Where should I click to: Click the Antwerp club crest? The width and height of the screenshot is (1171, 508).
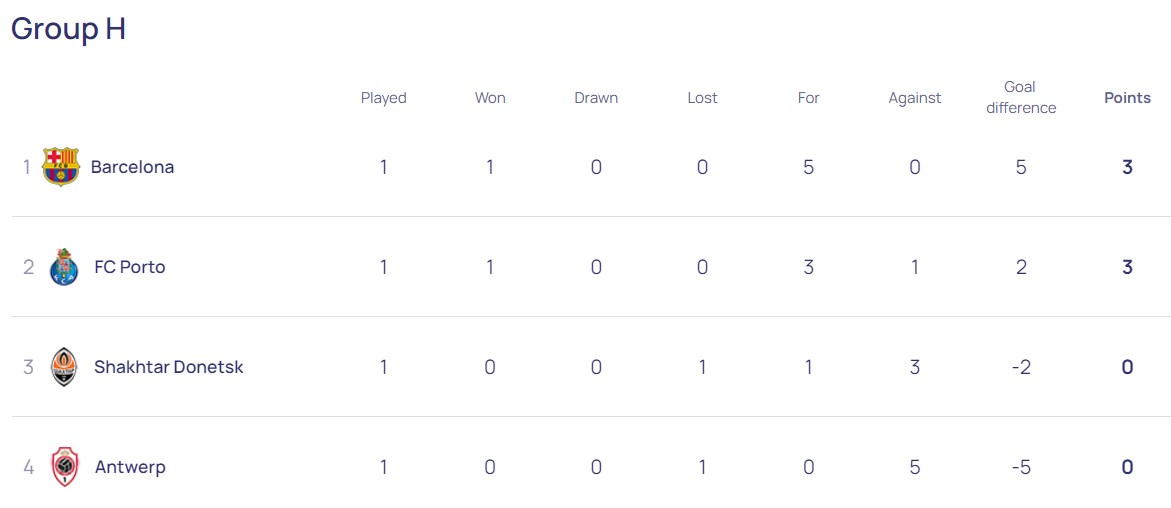64,467
